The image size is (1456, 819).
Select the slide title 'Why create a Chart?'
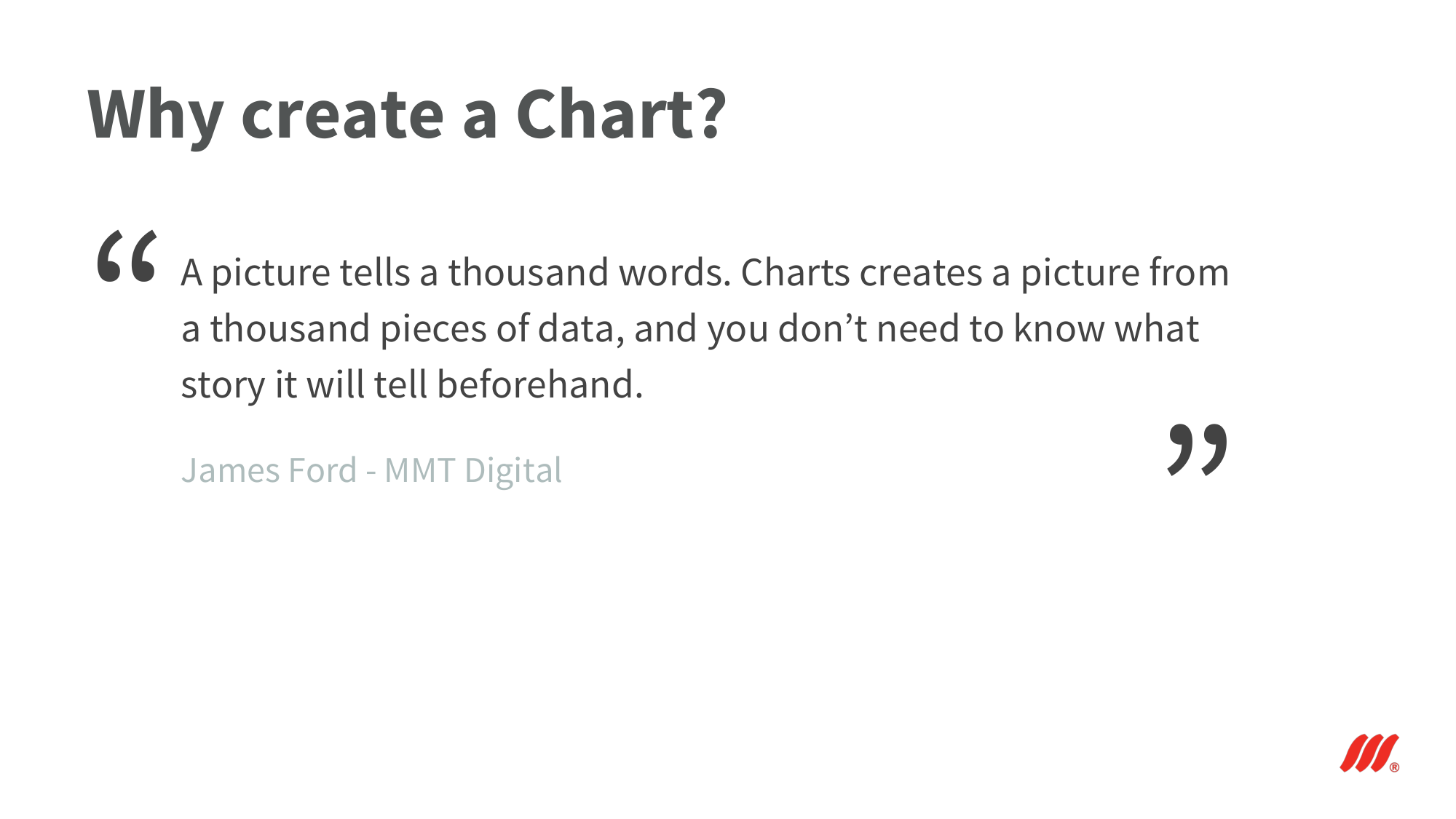point(407,115)
